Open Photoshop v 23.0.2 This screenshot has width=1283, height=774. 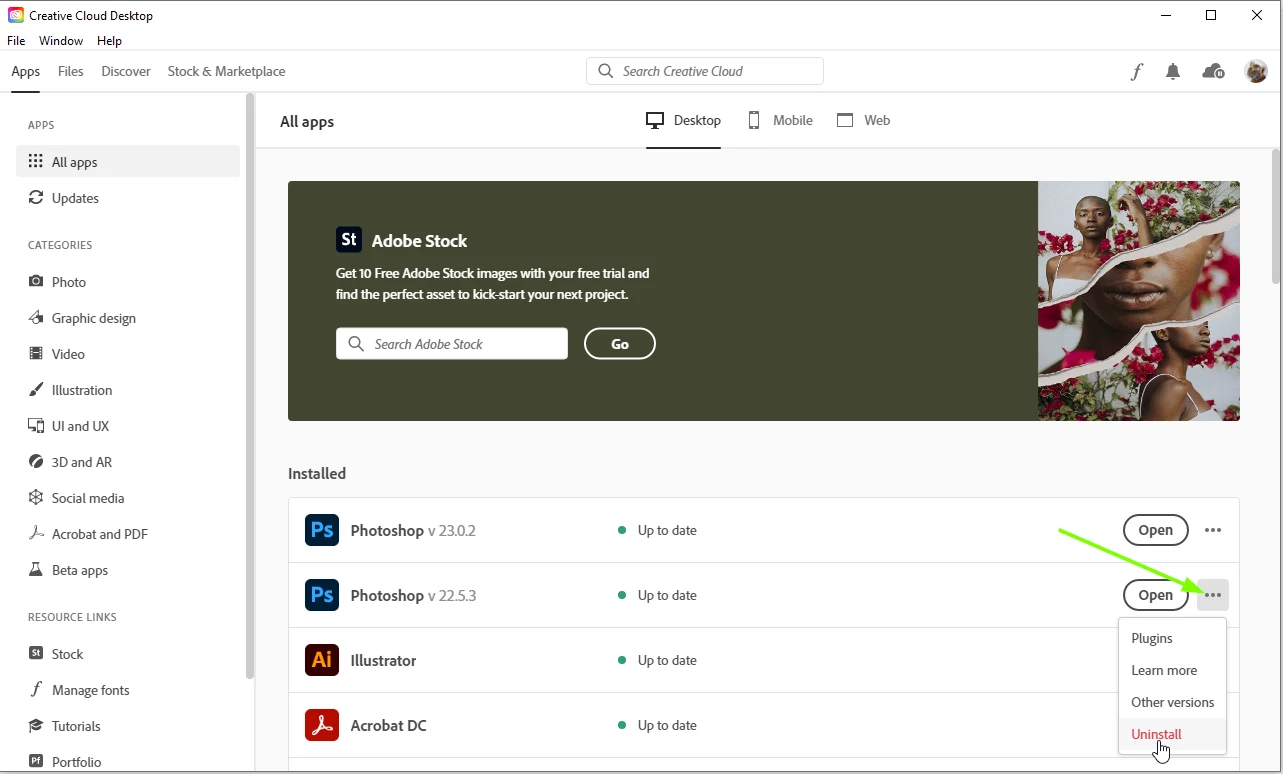(x=1156, y=530)
